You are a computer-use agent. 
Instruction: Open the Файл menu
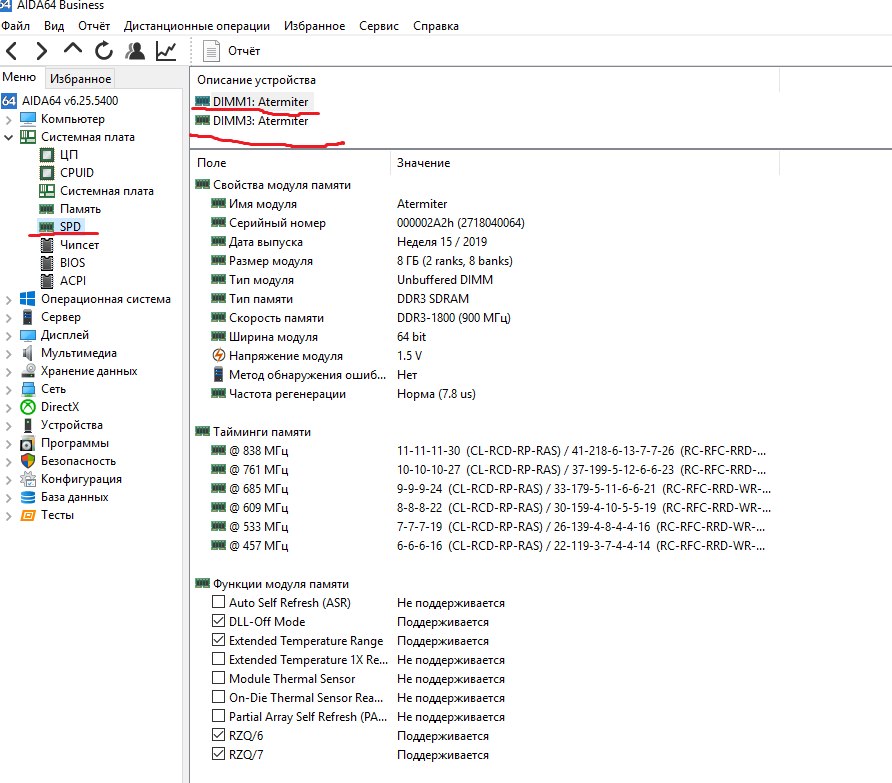[x=15, y=26]
